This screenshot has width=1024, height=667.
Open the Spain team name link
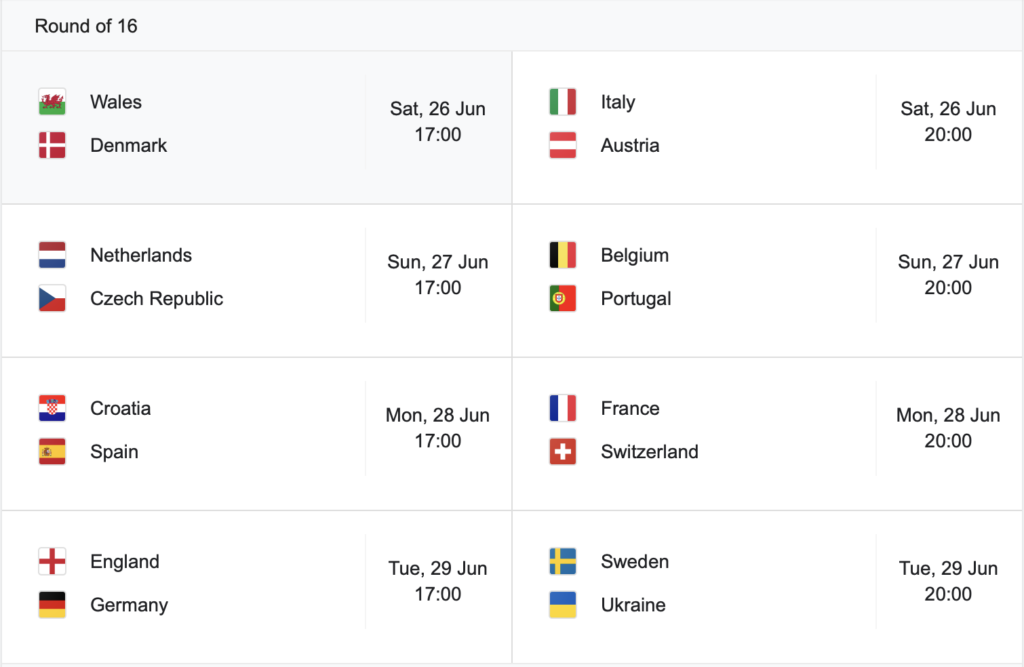click(x=114, y=452)
